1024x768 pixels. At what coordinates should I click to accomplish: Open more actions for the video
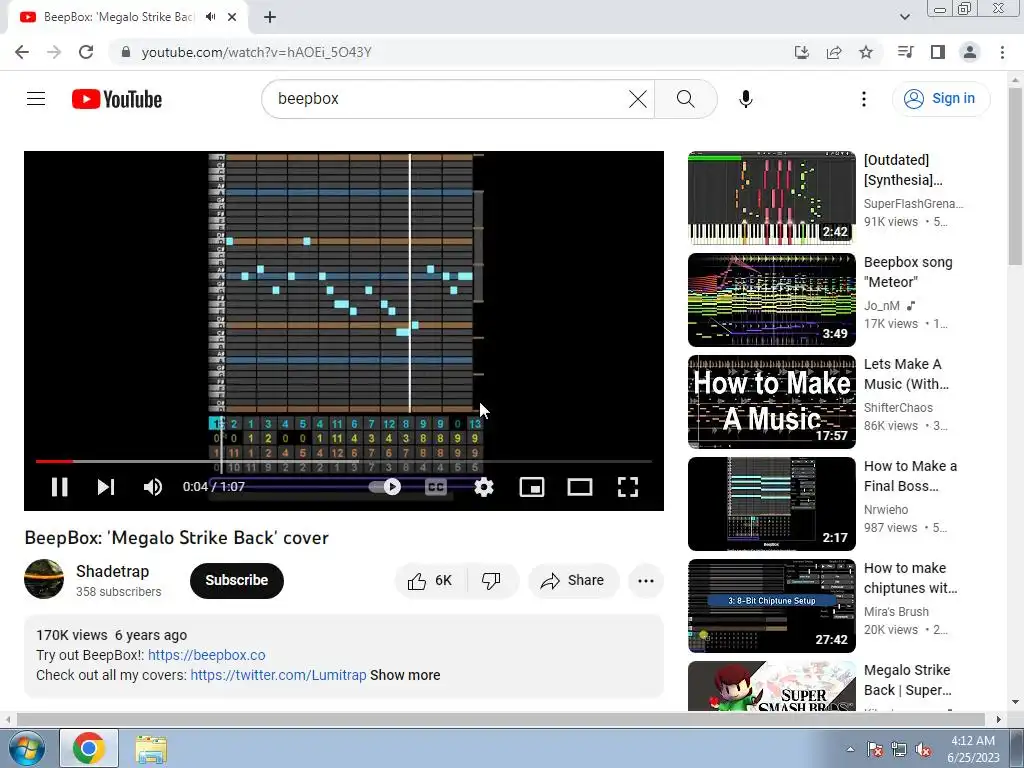pyautogui.click(x=646, y=581)
